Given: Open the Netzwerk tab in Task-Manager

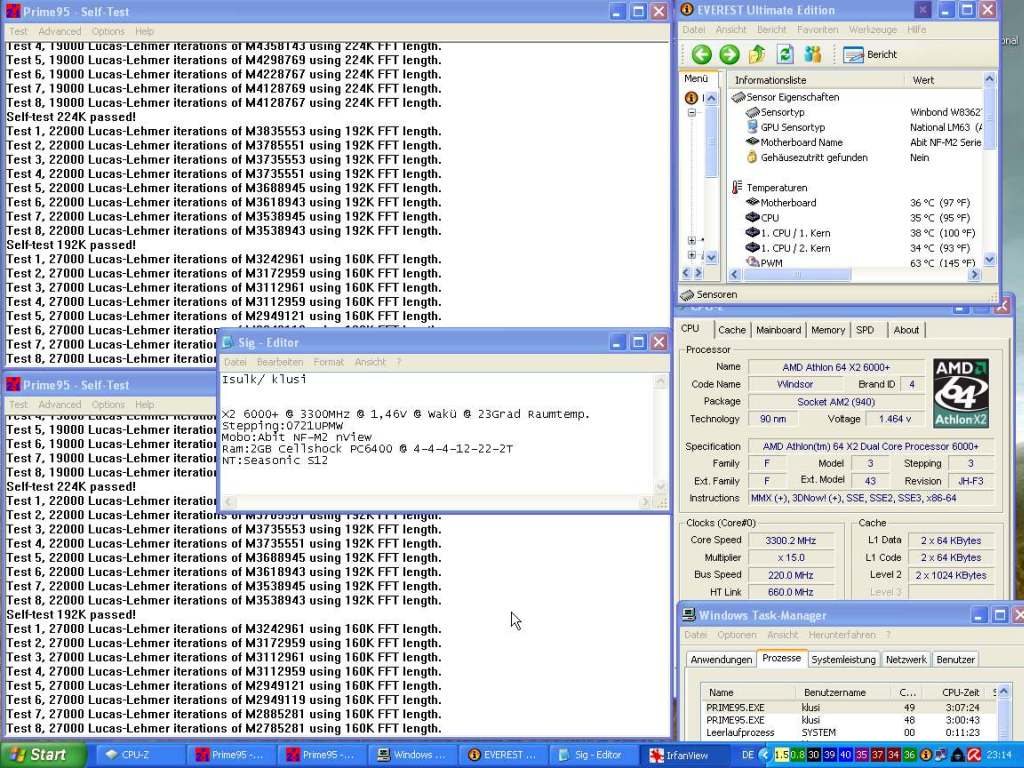Looking at the screenshot, I should tap(906, 660).
